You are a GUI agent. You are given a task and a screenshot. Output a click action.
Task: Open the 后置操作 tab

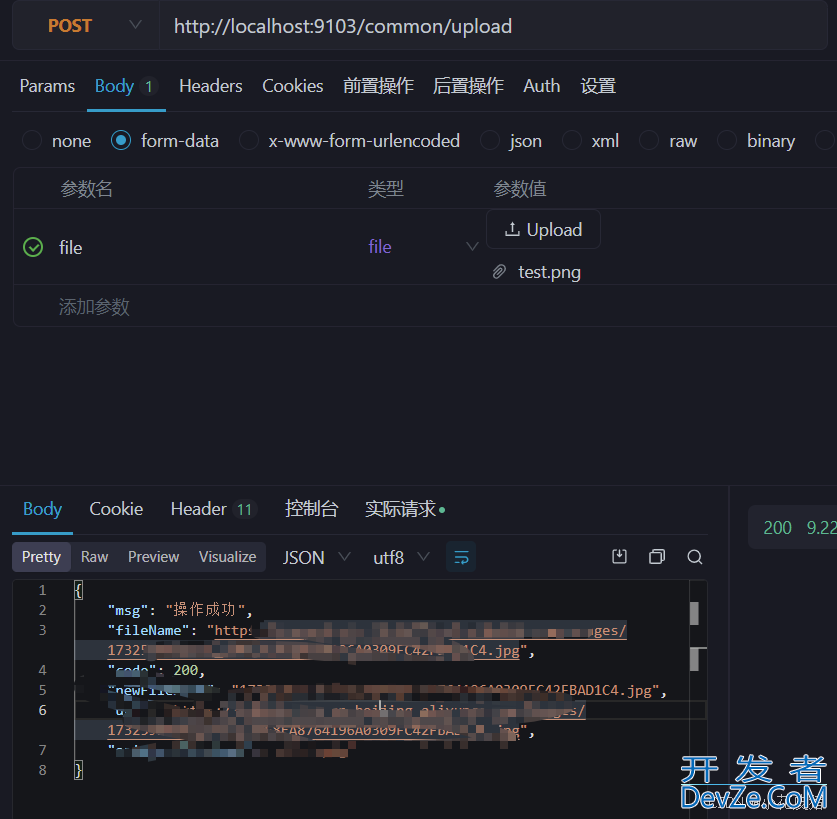click(x=468, y=86)
